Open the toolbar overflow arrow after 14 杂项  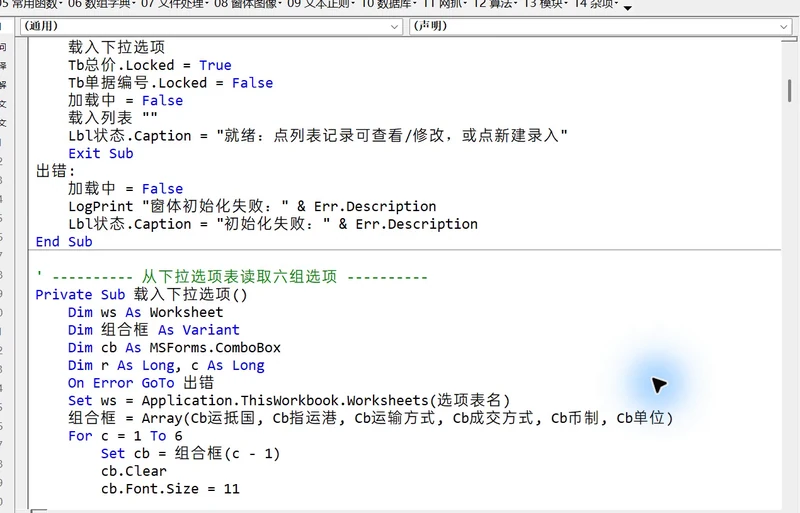[628, 7]
